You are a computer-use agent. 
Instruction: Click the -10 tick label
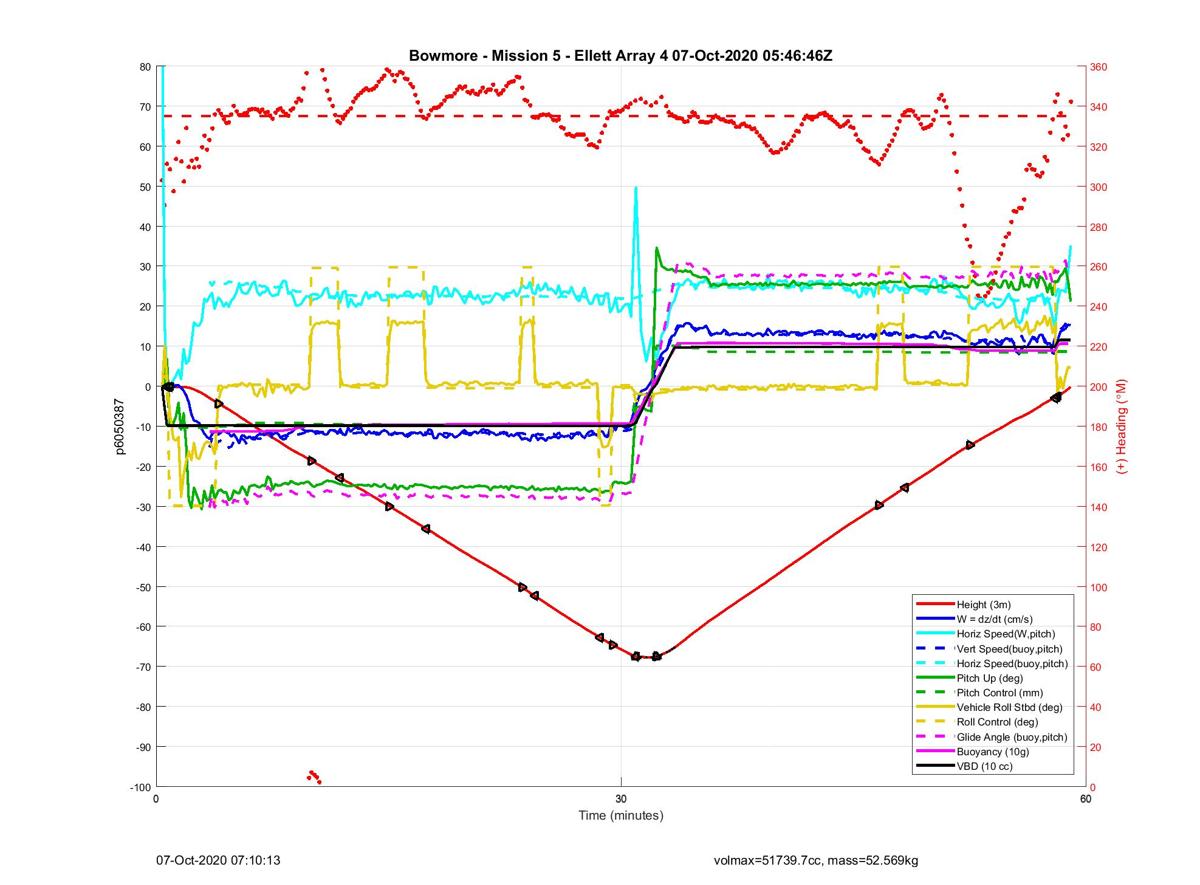click(x=142, y=427)
